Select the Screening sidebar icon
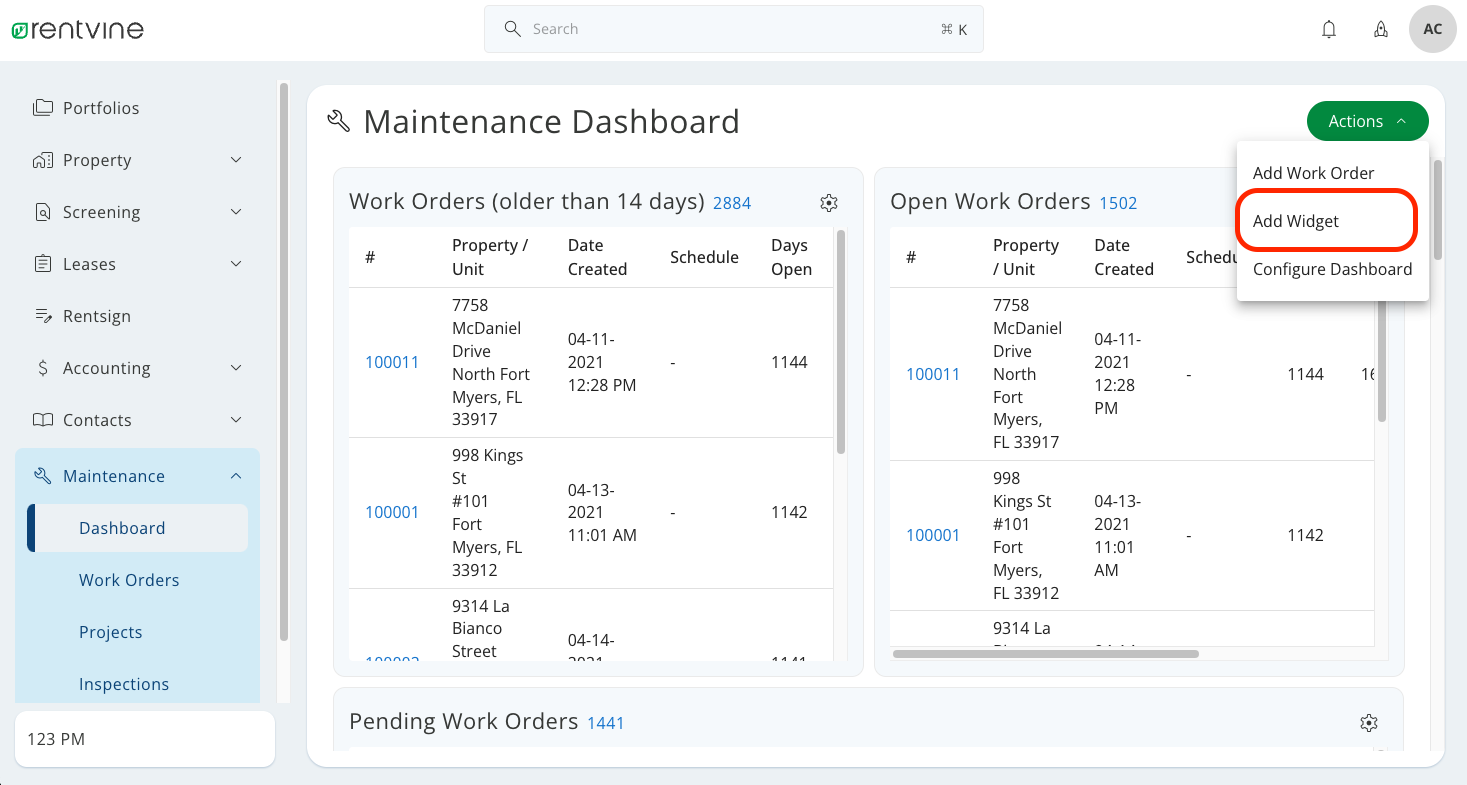1467x785 pixels. point(42,212)
